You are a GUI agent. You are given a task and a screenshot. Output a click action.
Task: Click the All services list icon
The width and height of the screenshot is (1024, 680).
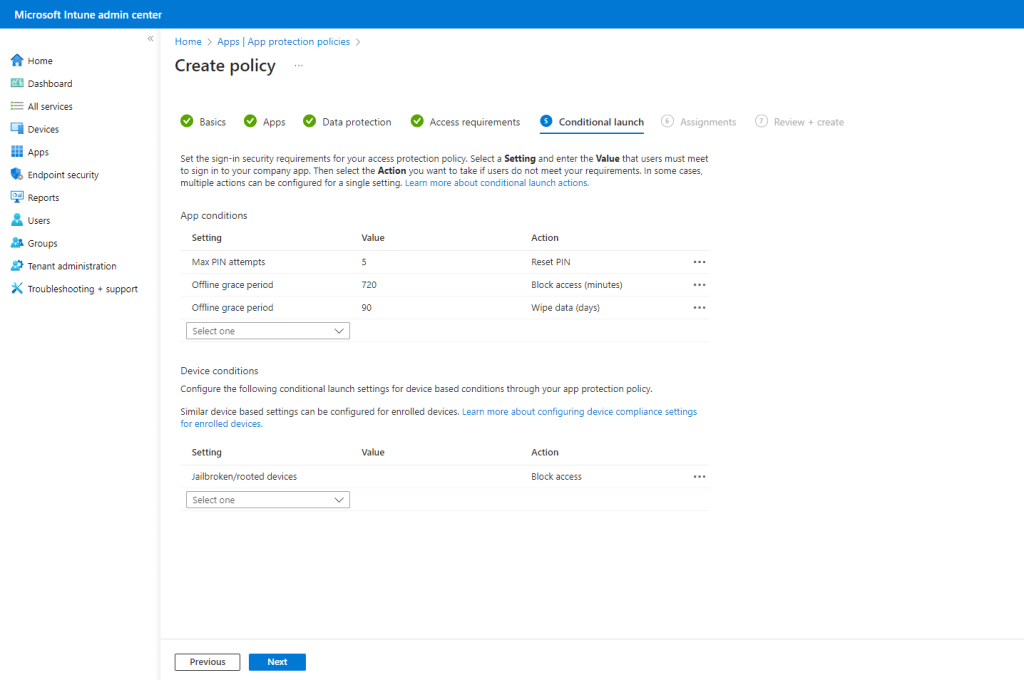point(17,107)
